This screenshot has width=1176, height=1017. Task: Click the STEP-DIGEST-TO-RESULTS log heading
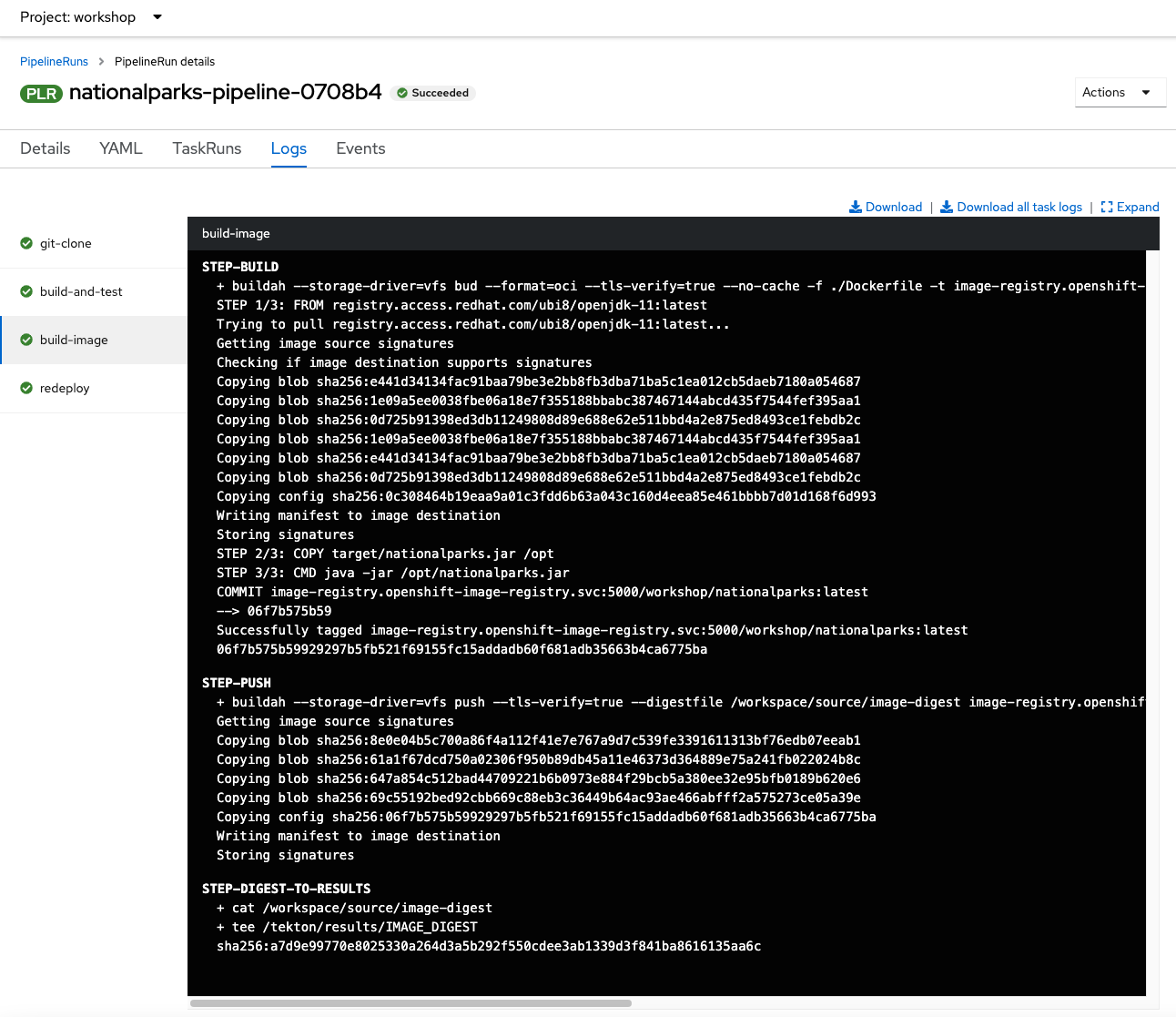287,889
